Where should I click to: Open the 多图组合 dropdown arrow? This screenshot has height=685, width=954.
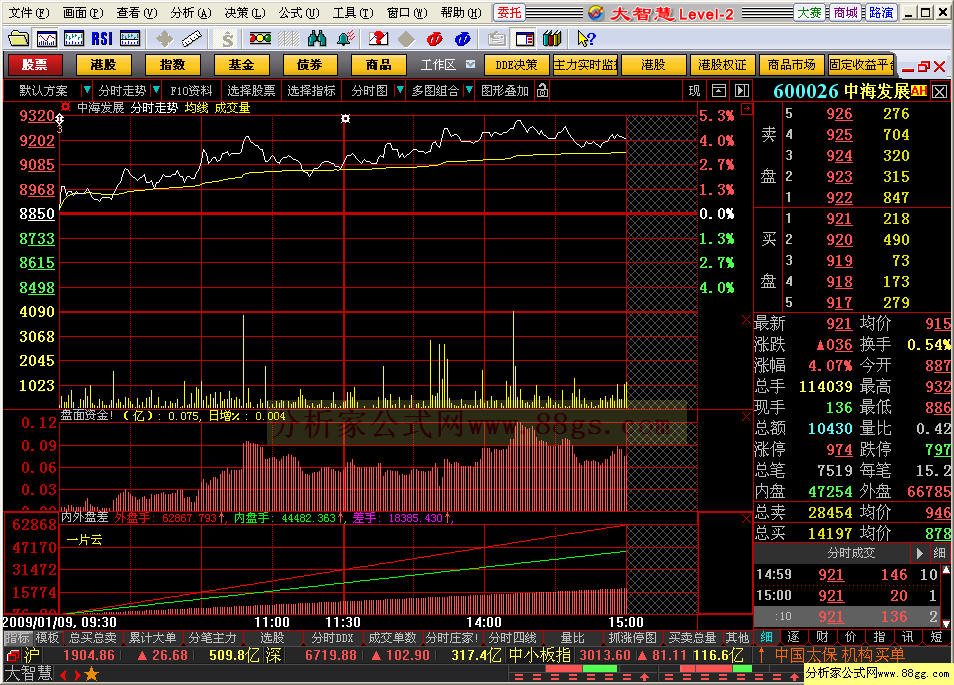pyautogui.click(x=469, y=90)
